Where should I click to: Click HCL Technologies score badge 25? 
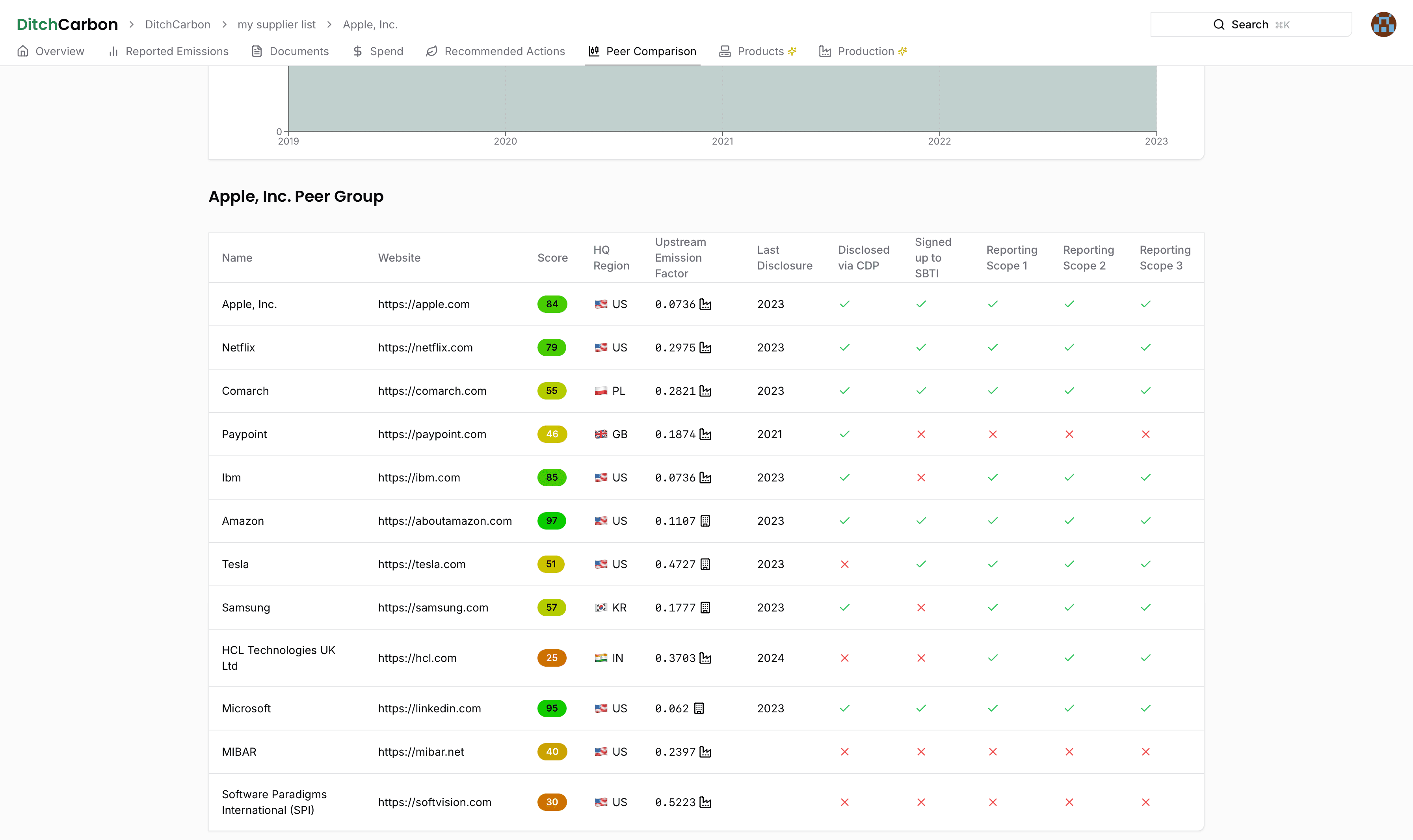551,658
